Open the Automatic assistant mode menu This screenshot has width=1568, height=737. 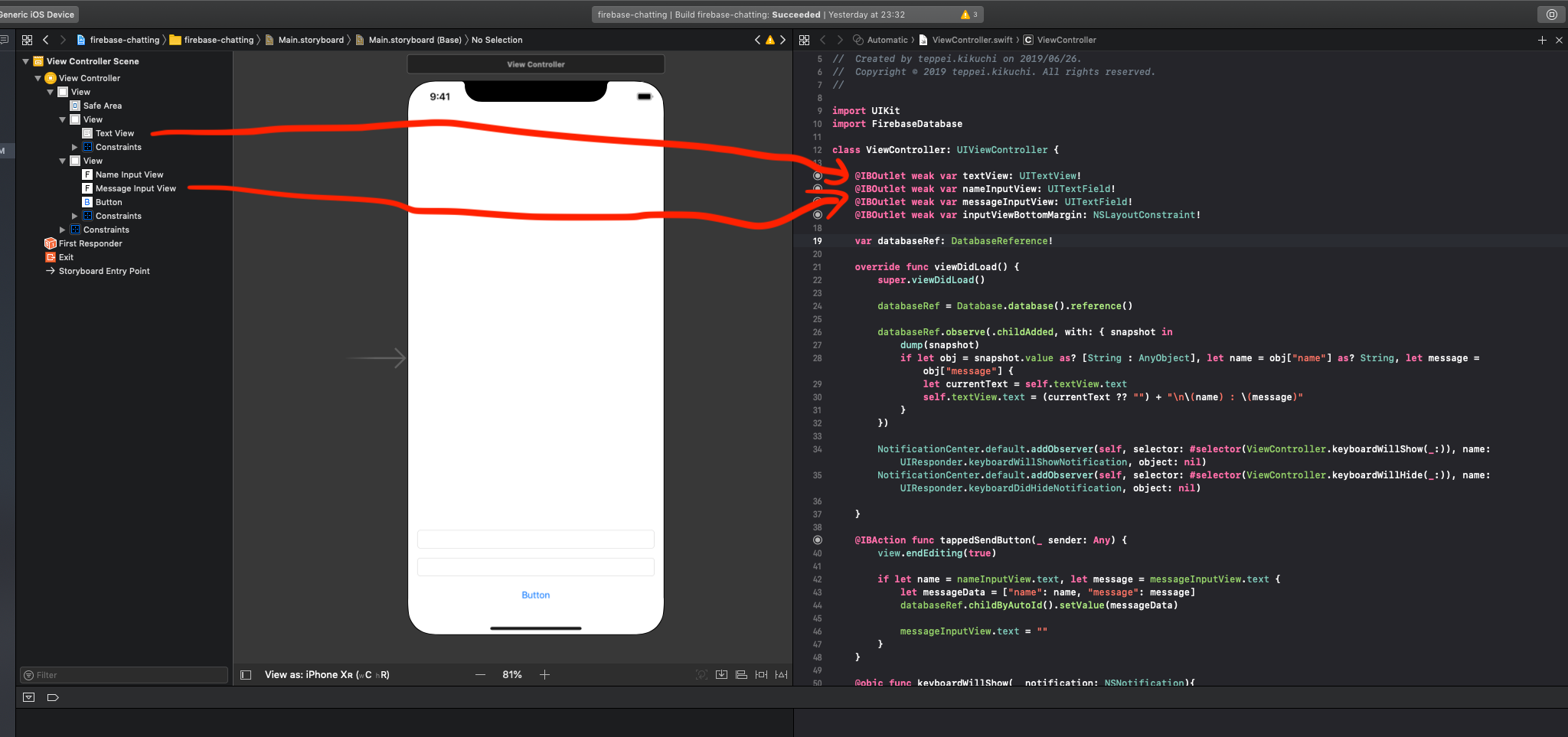click(x=887, y=40)
